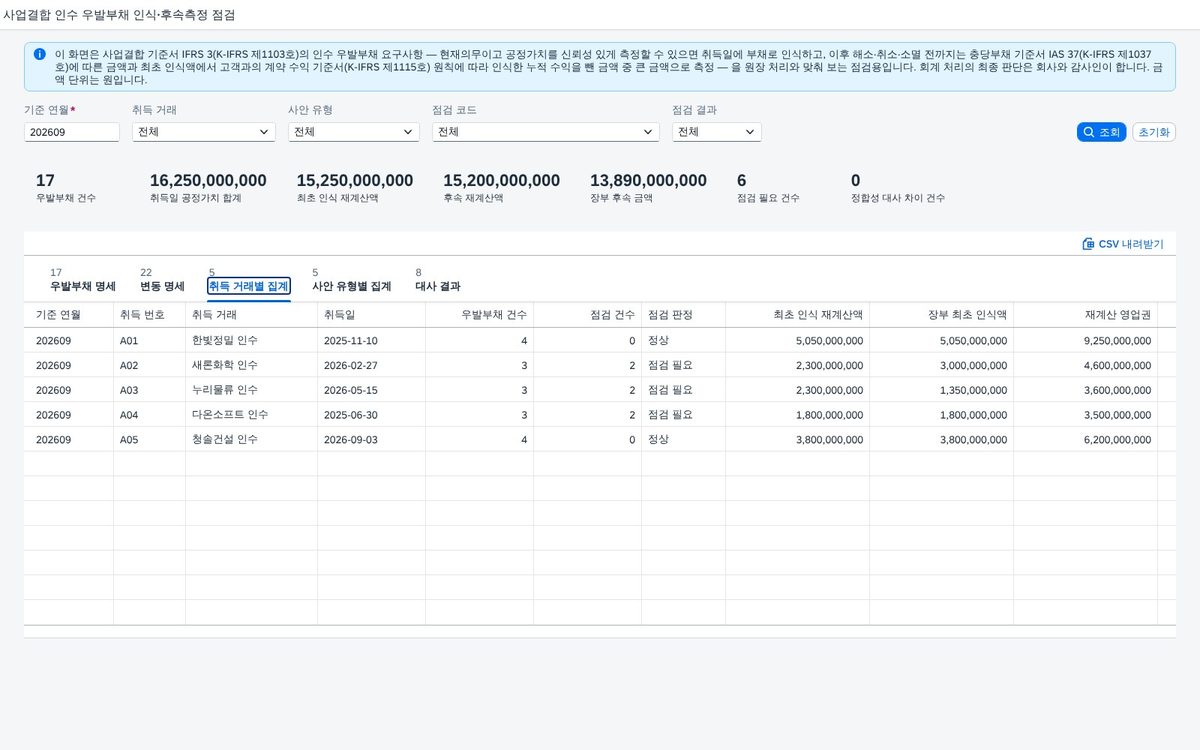Select the amount 1,350,000,000 cell
Image resolution: width=1200 pixels, height=750 pixels.
942,390
